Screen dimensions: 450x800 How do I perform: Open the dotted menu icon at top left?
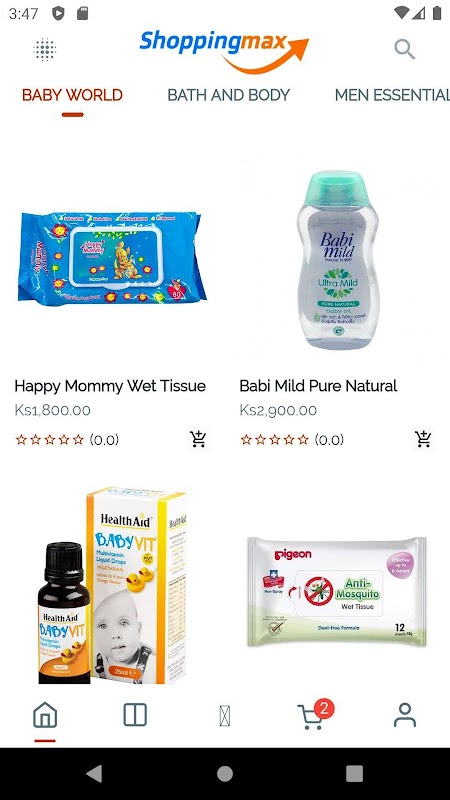point(44,49)
